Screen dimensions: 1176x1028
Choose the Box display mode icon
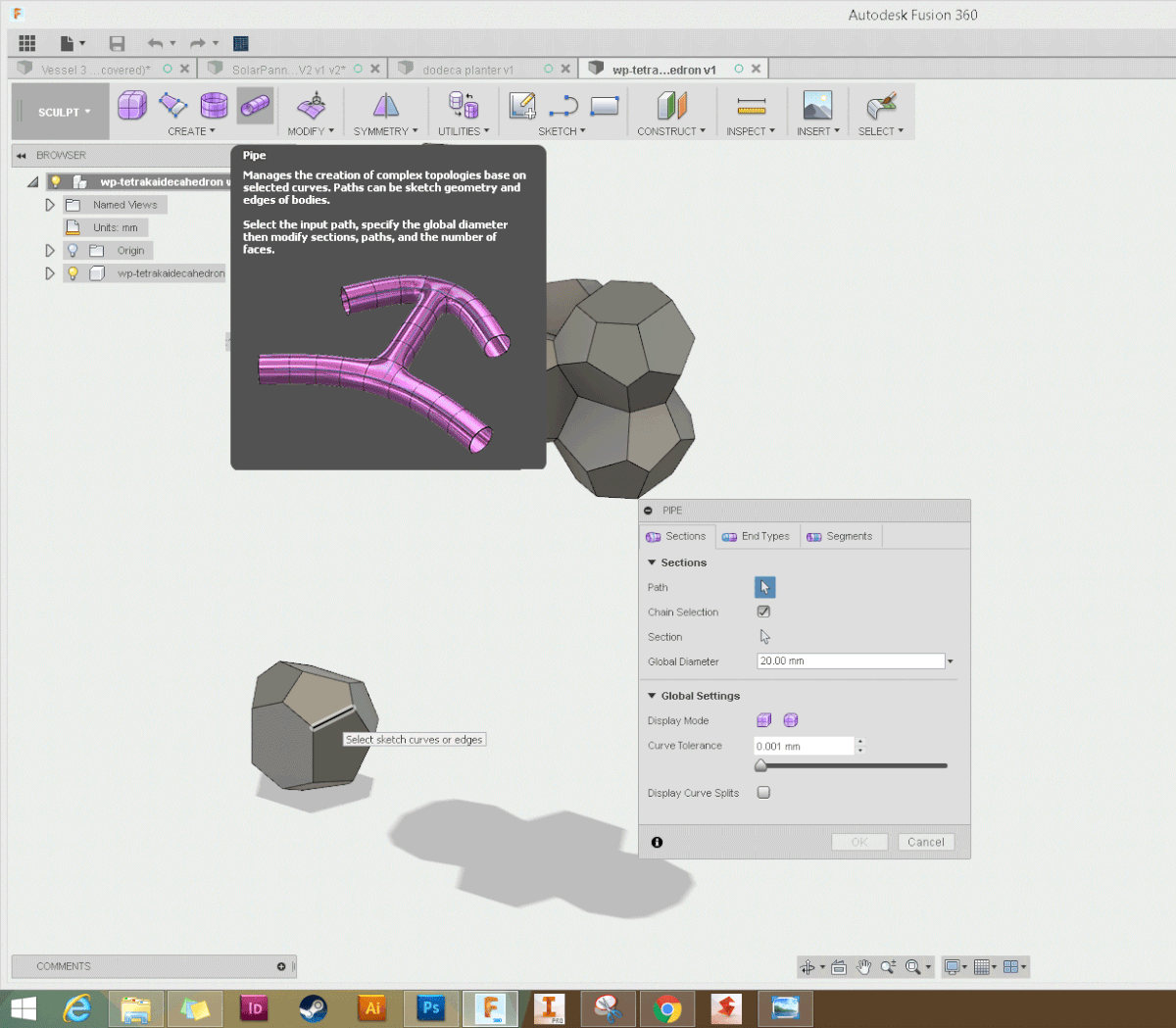click(x=764, y=720)
